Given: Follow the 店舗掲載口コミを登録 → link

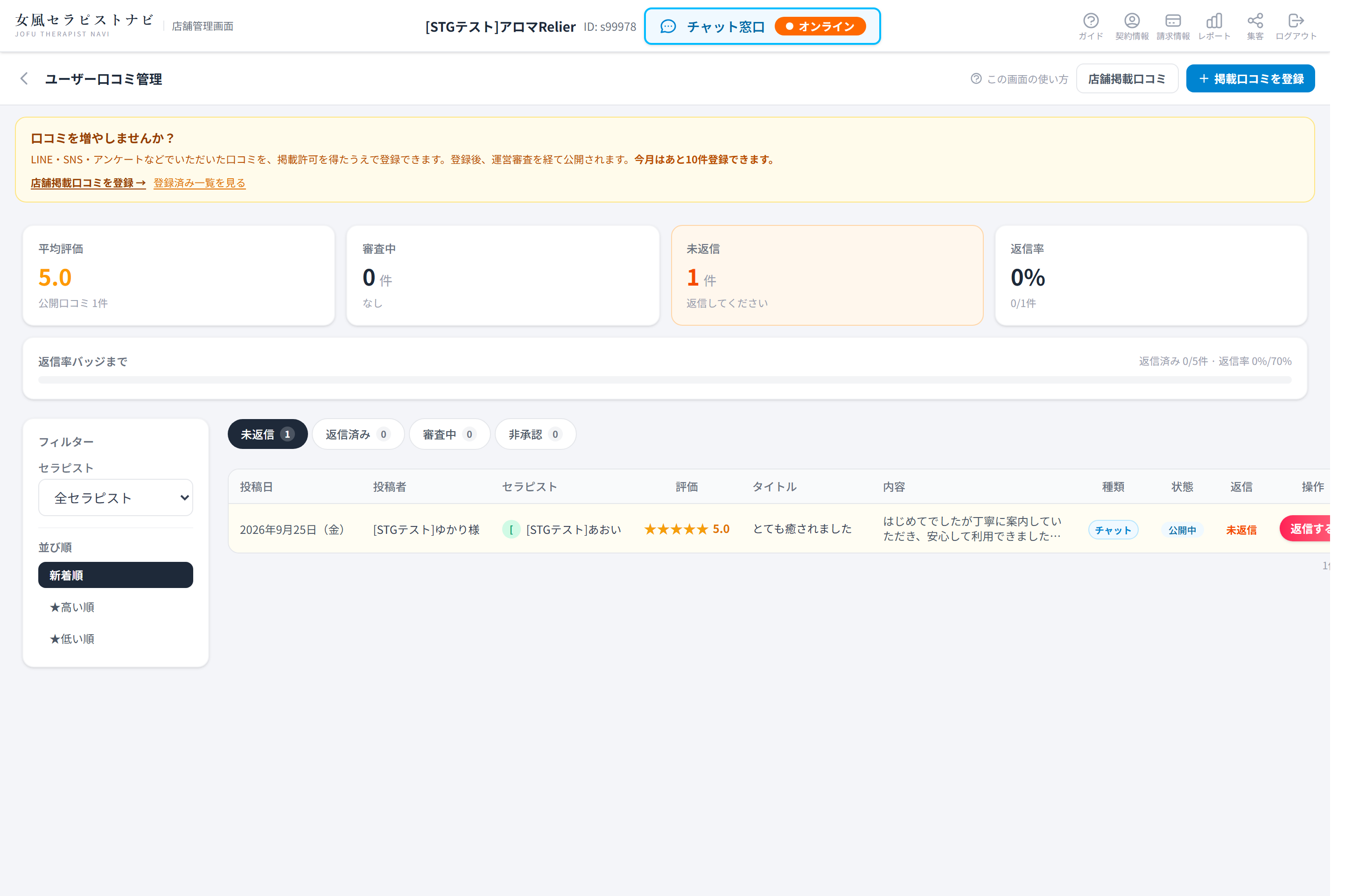Looking at the screenshot, I should coord(88,183).
